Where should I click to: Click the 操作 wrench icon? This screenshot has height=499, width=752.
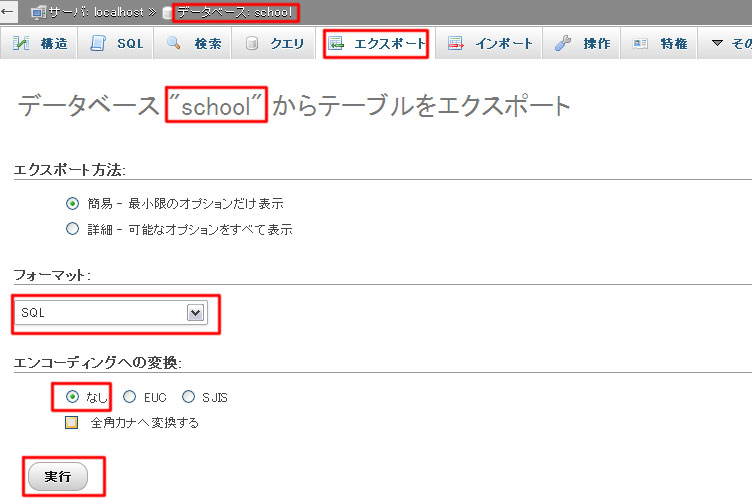[x=563, y=43]
